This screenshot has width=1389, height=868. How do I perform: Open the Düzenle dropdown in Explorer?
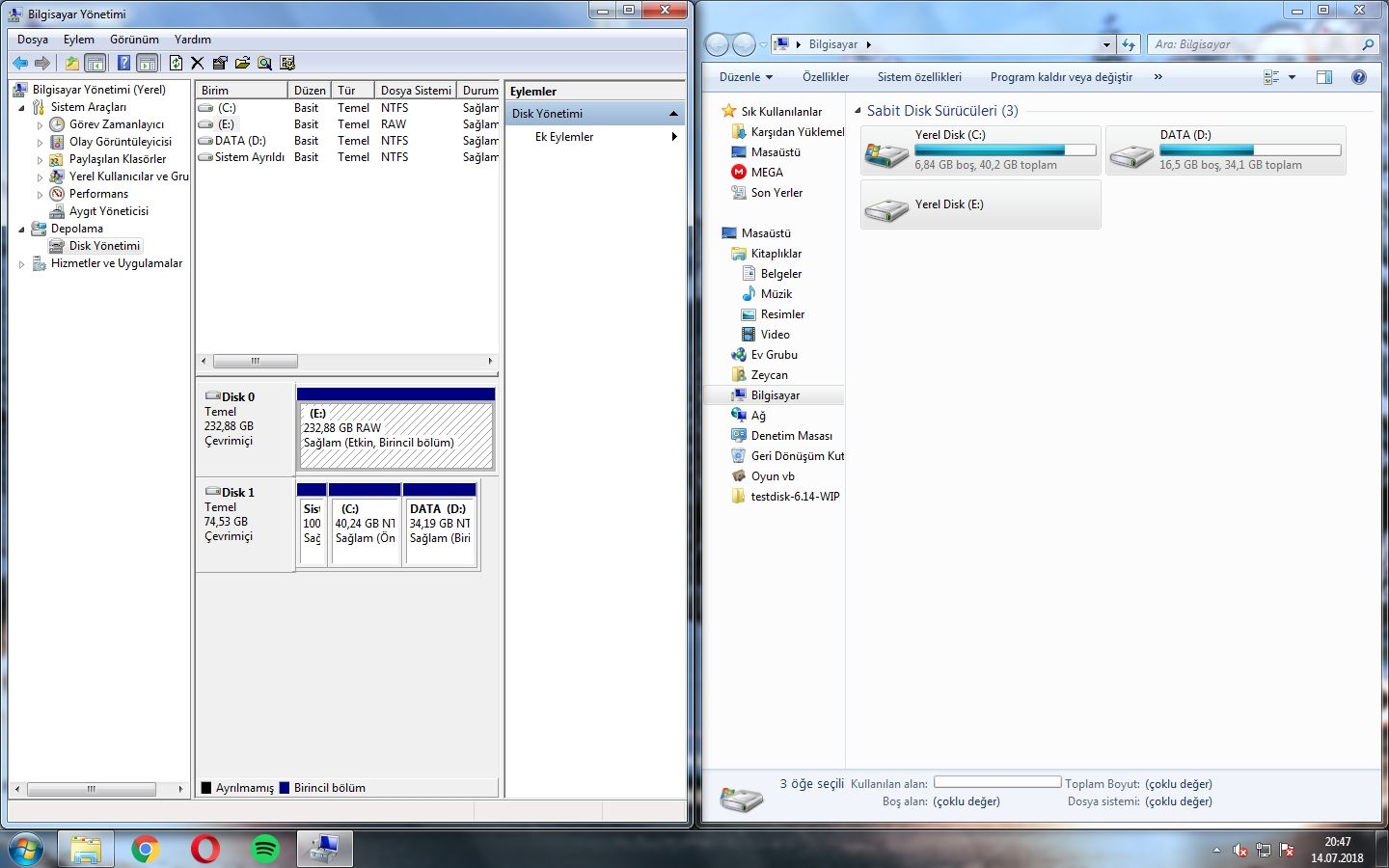pyautogui.click(x=746, y=77)
